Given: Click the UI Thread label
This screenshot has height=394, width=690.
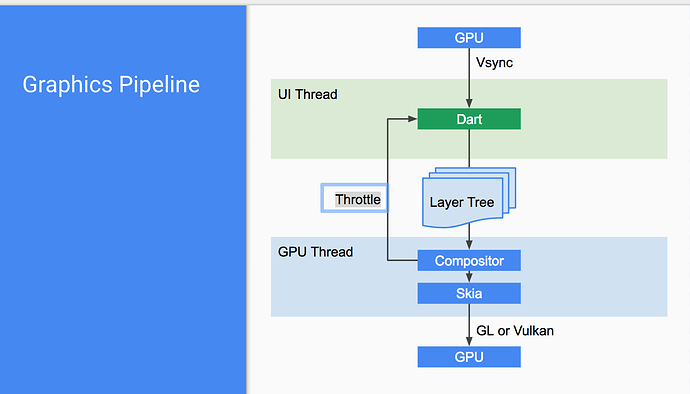Looking at the screenshot, I should (x=308, y=94).
